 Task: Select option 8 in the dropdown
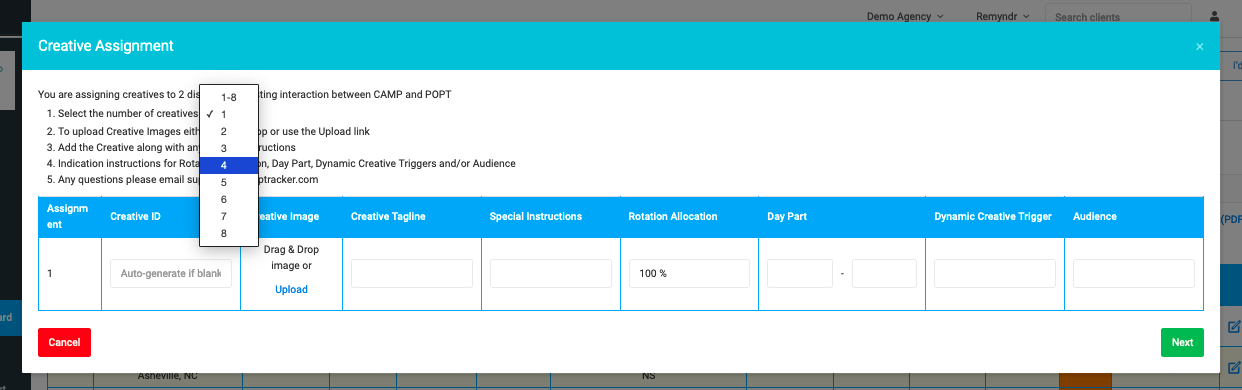click(x=229, y=233)
